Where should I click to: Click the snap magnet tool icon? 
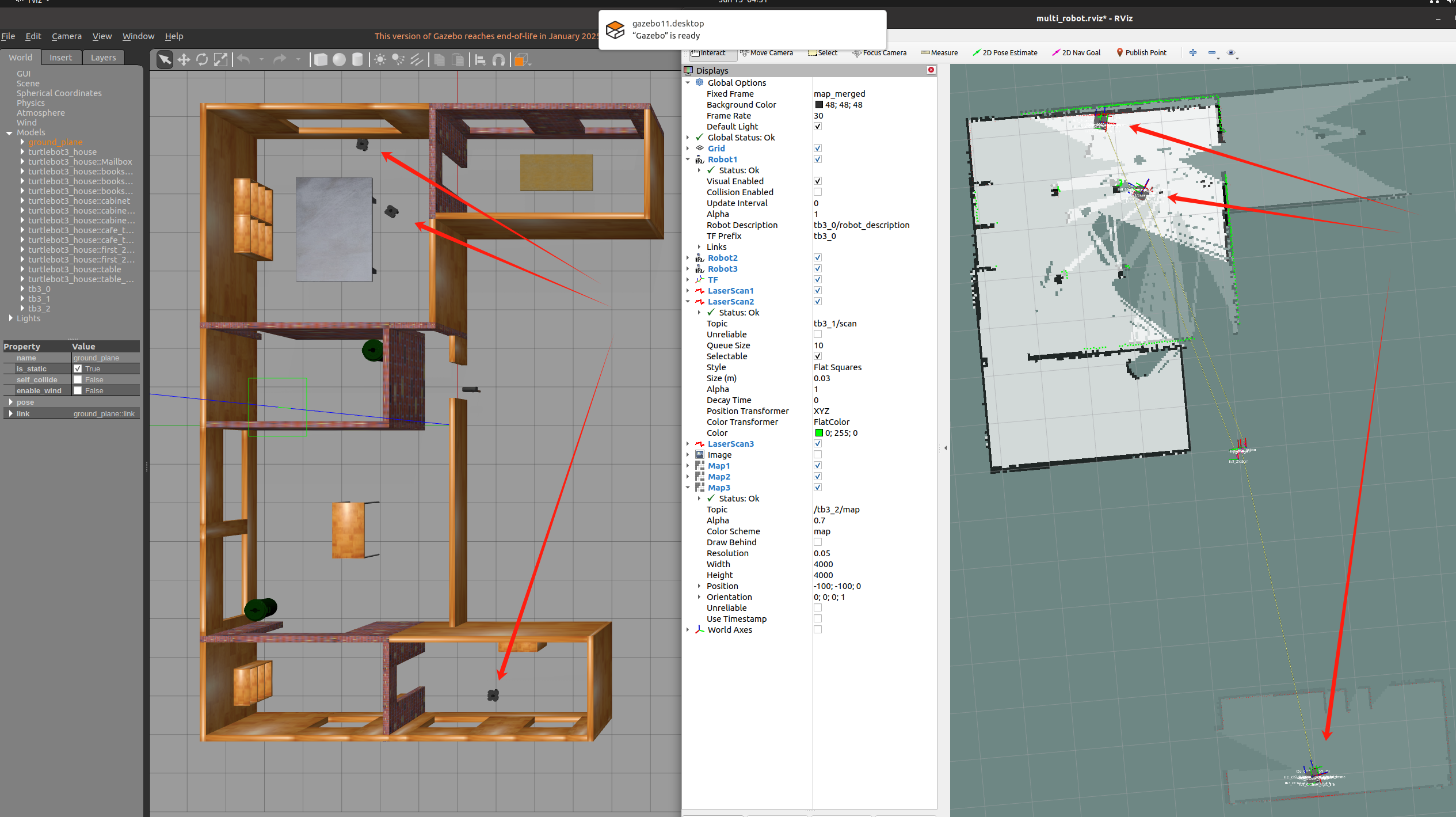pos(499,60)
